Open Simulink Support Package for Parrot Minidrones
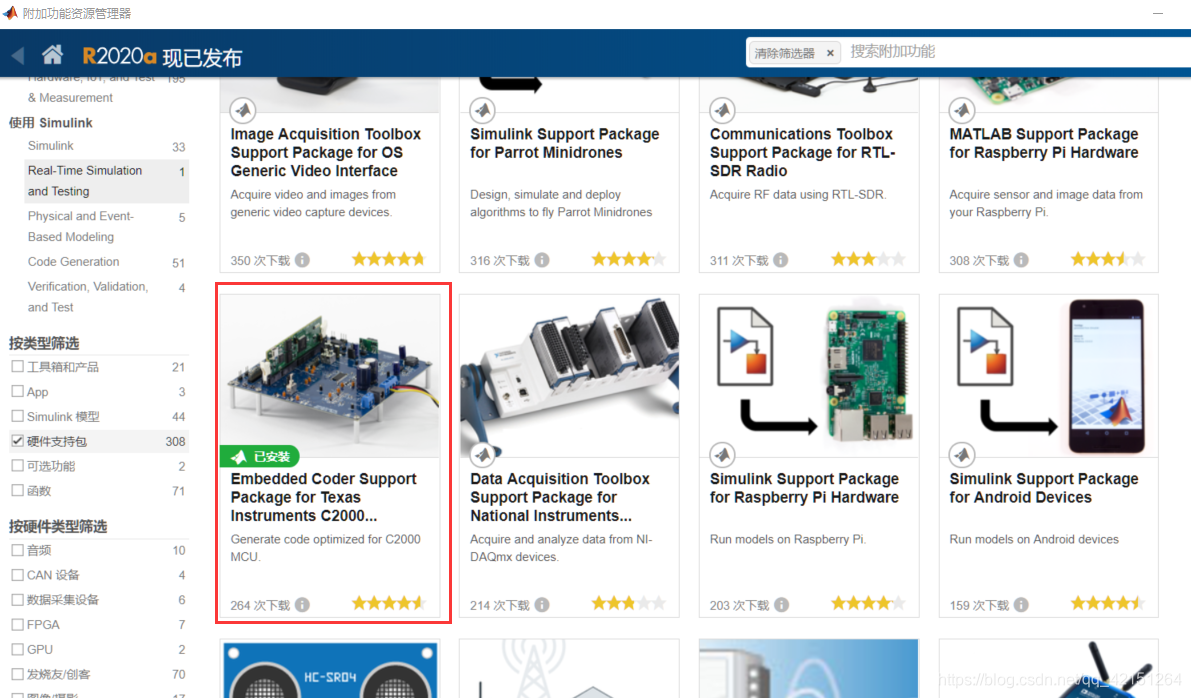This screenshot has width=1191, height=698. [x=564, y=144]
